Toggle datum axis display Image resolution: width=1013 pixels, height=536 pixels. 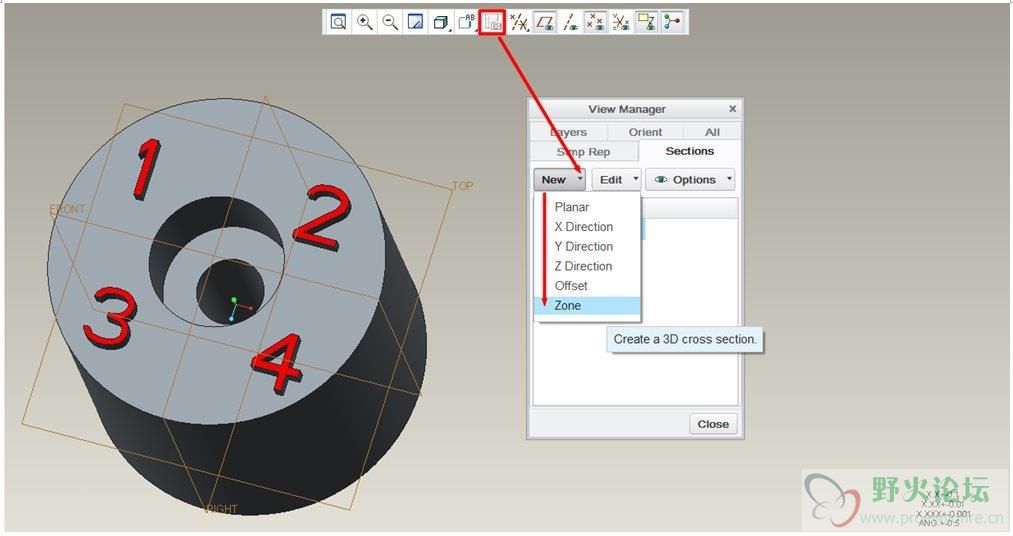[x=570, y=22]
